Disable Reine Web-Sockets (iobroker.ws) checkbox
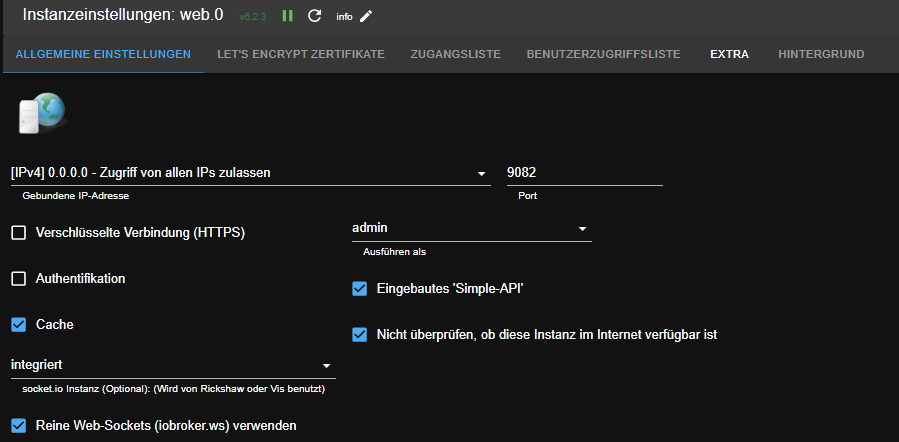The width and height of the screenshot is (899, 442). 19,426
